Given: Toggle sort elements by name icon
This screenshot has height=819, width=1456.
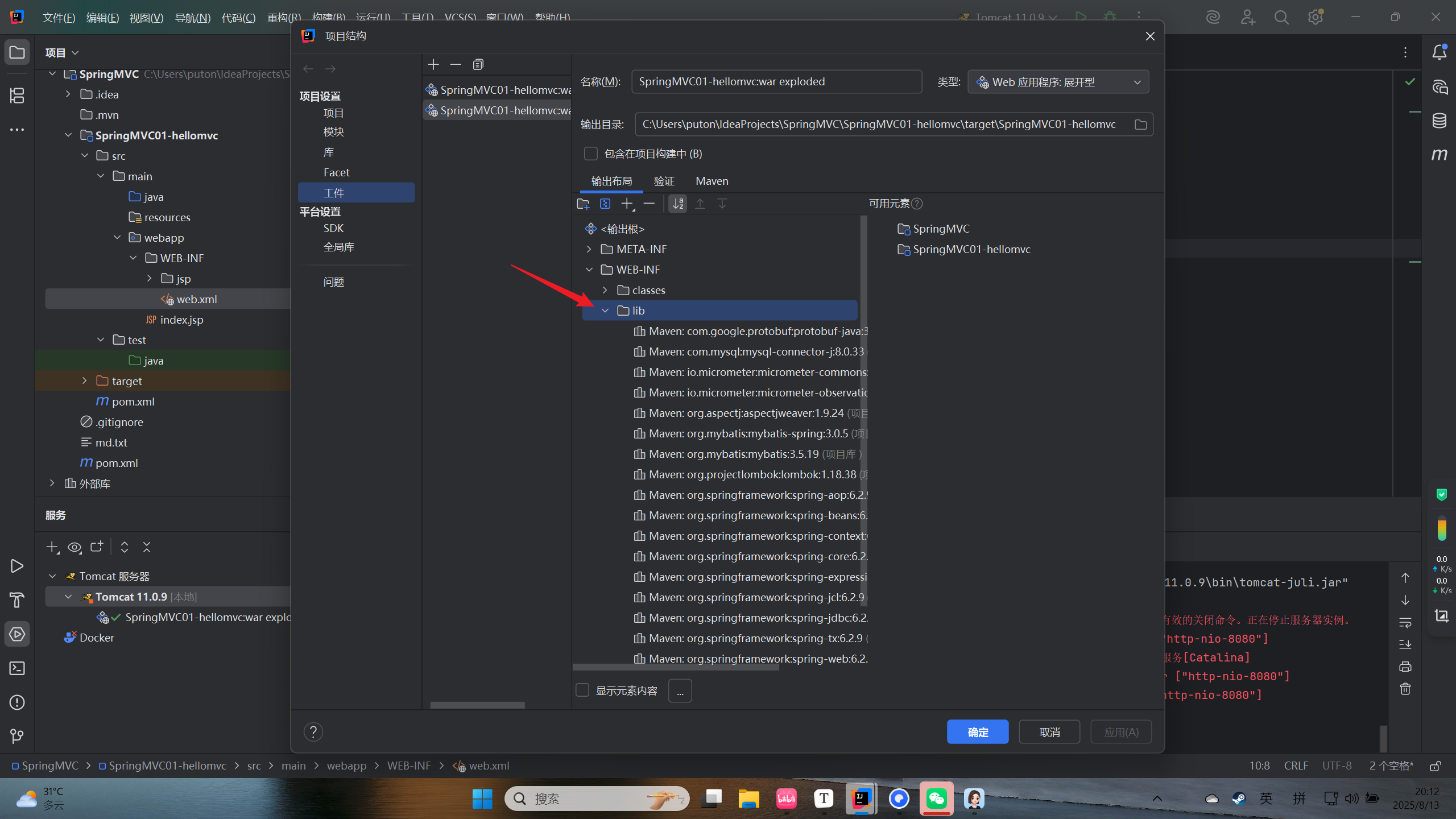Looking at the screenshot, I should coord(678,204).
